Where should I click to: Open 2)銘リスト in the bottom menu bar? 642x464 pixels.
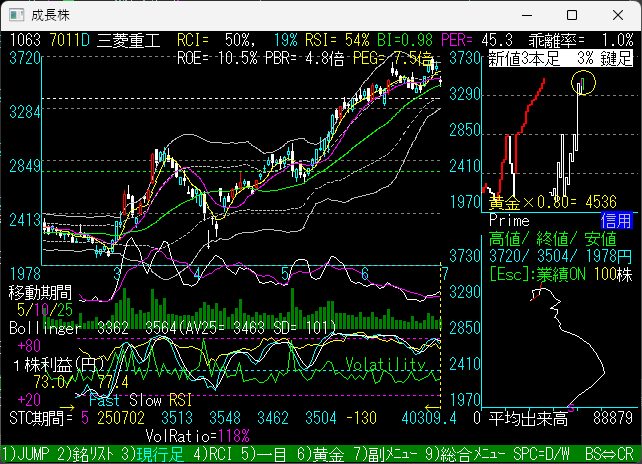(87, 454)
